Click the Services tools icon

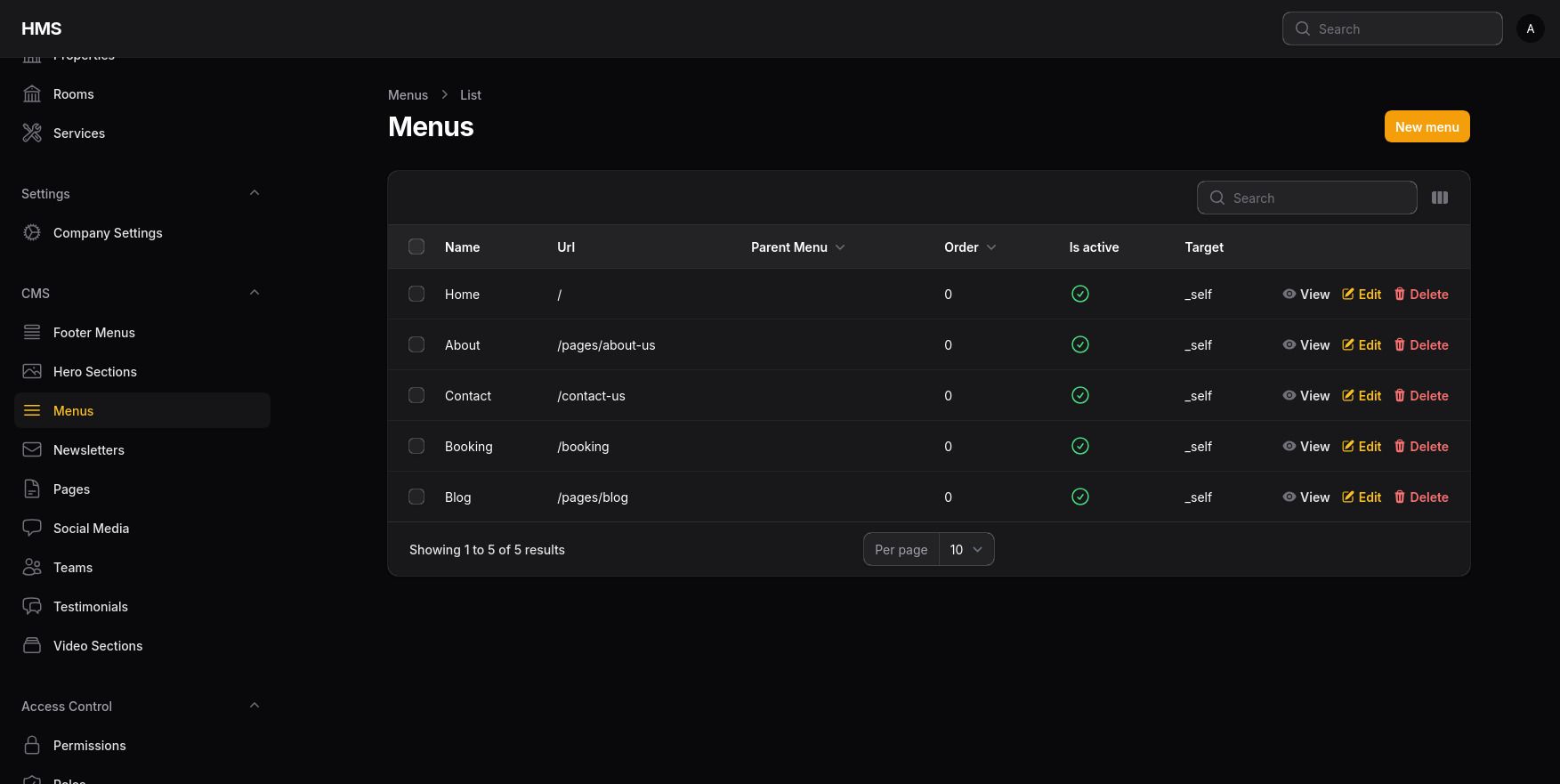(x=32, y=133)
